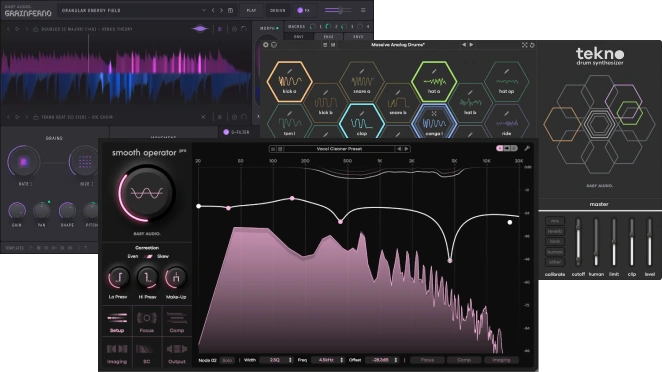662x372 pixels.
Task: Open the Imaging section icon in Smooth Operator sidebar
Action: (117, 354)
